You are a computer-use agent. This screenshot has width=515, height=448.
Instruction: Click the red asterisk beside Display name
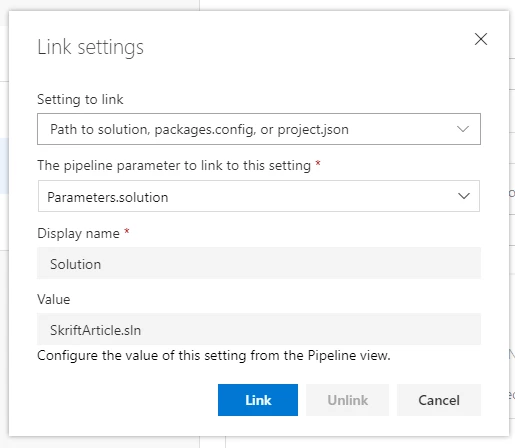click(x=127, y=231)
